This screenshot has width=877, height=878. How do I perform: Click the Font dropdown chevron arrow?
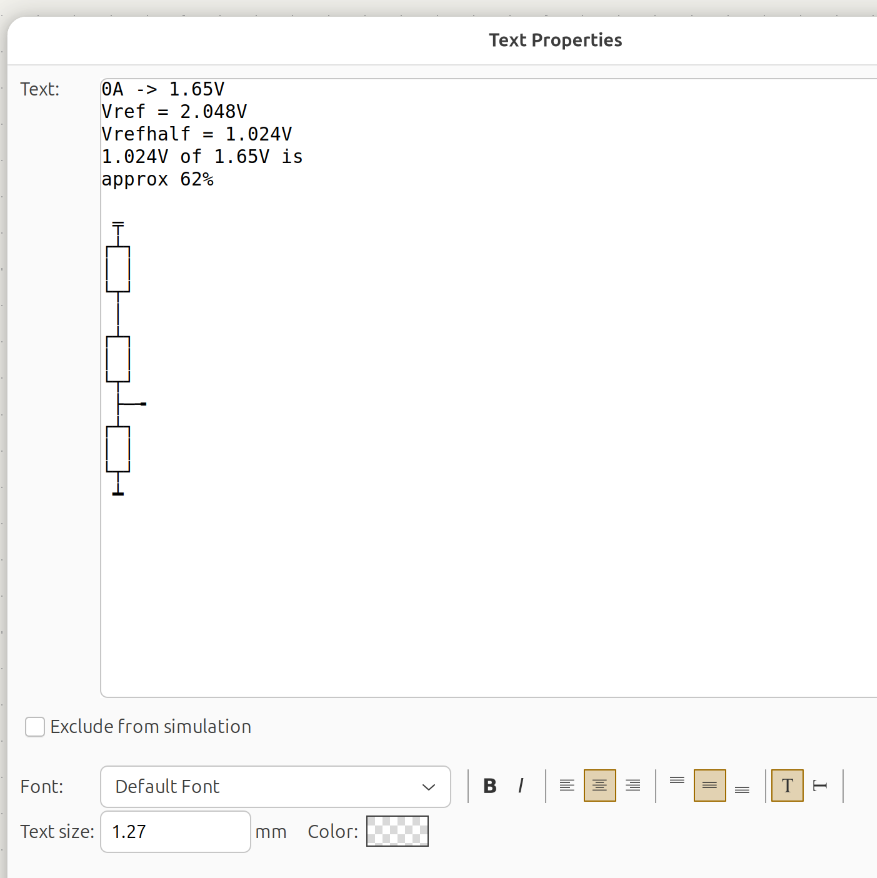click(429, 787)
